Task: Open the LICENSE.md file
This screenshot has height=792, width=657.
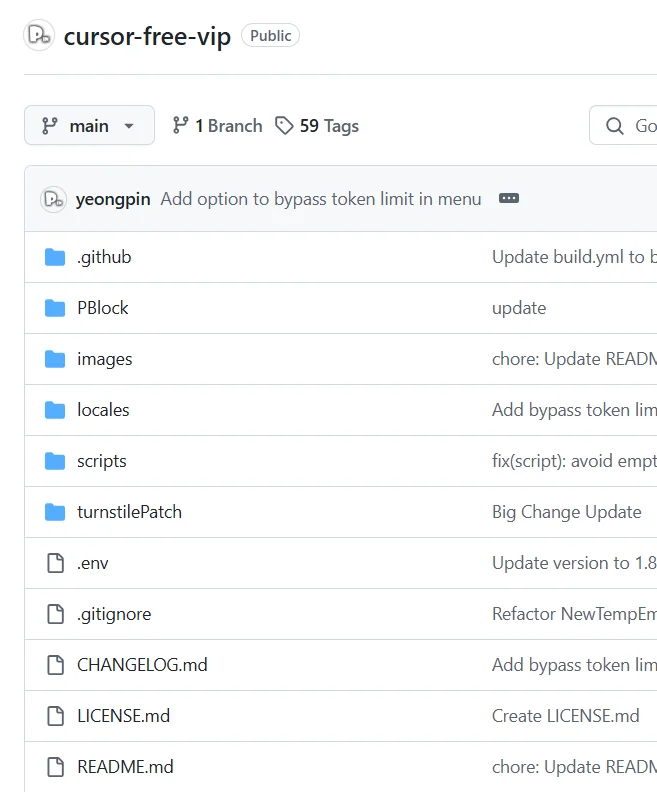Action: [x=124, y=716]
